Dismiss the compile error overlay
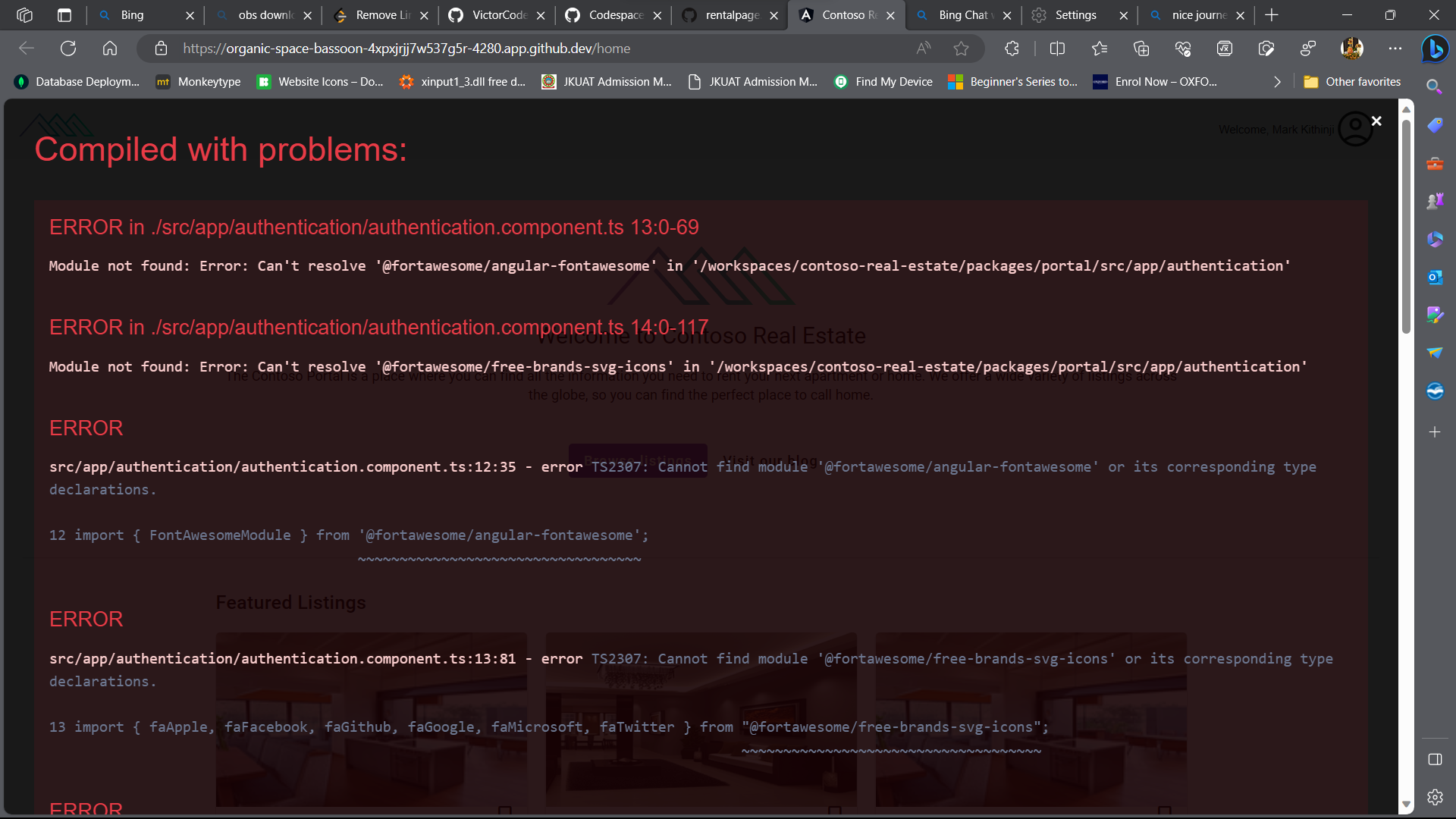1456x819 pixels. [1376, 120]
